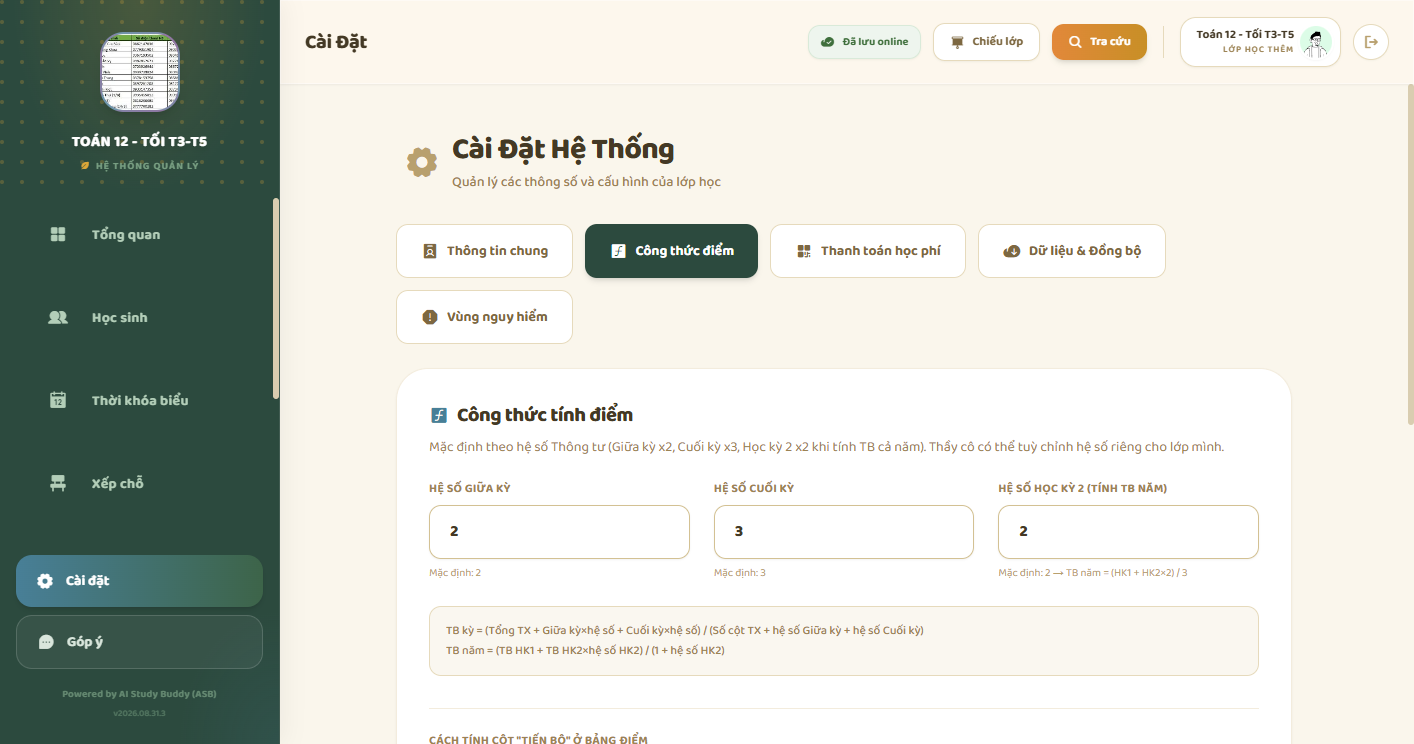Viewport: 1414px width, 744px height.
Task: Click the Cài đặt gear icon in sidebar
Action: point(45,581)
